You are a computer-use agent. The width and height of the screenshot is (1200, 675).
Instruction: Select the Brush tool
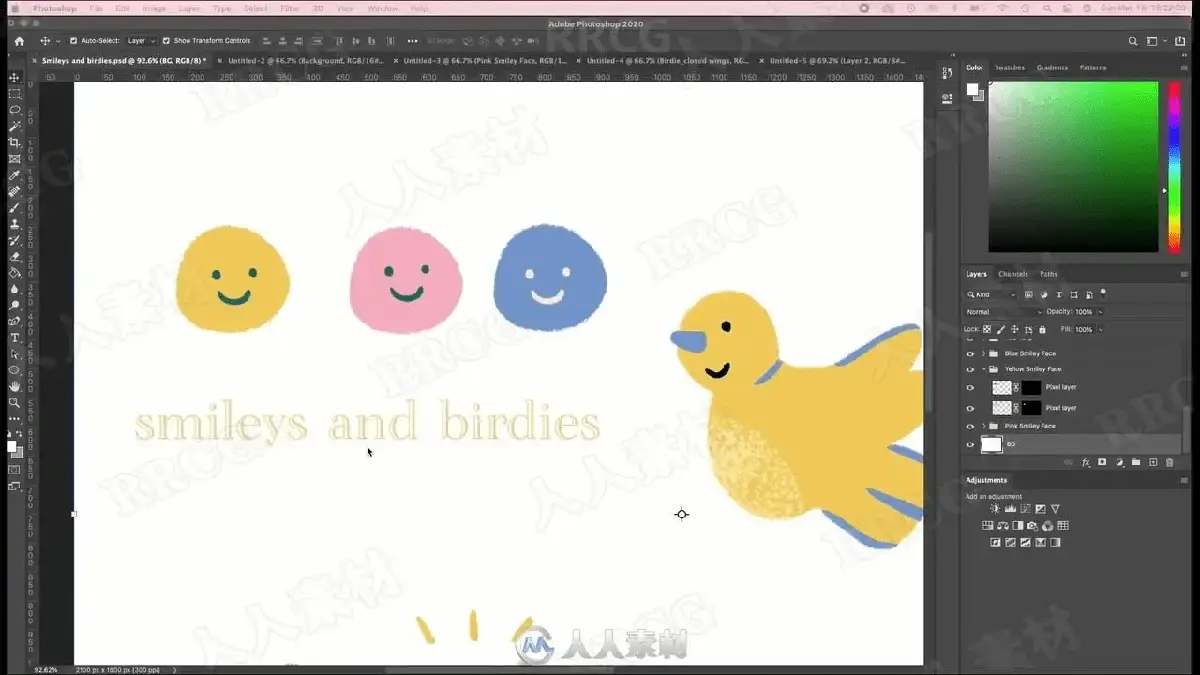(14, 208)
